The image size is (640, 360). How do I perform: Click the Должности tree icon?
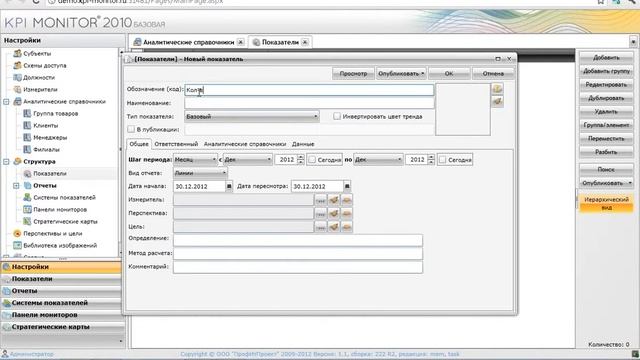point(17,77)
